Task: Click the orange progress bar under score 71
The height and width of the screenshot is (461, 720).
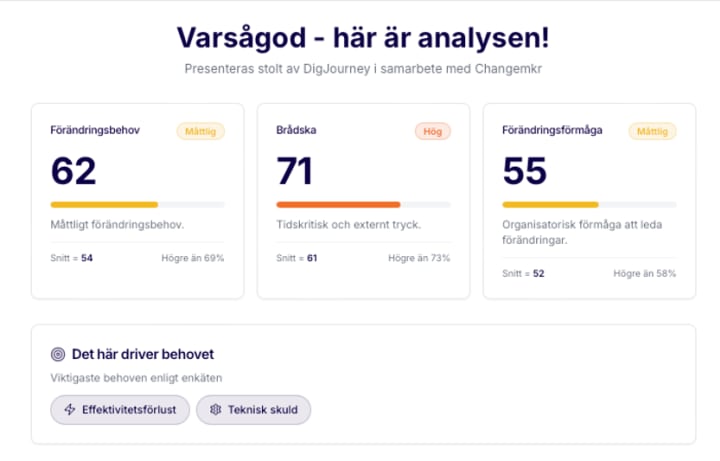Action: coord(338,204)
